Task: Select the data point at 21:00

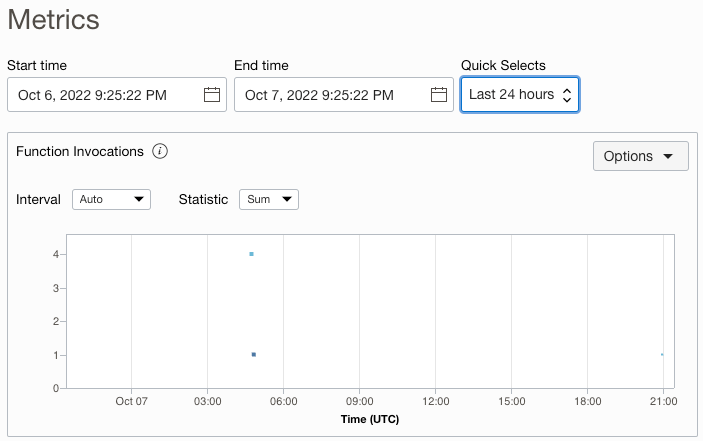Action: pyautogui.click(x=662, y=354)
